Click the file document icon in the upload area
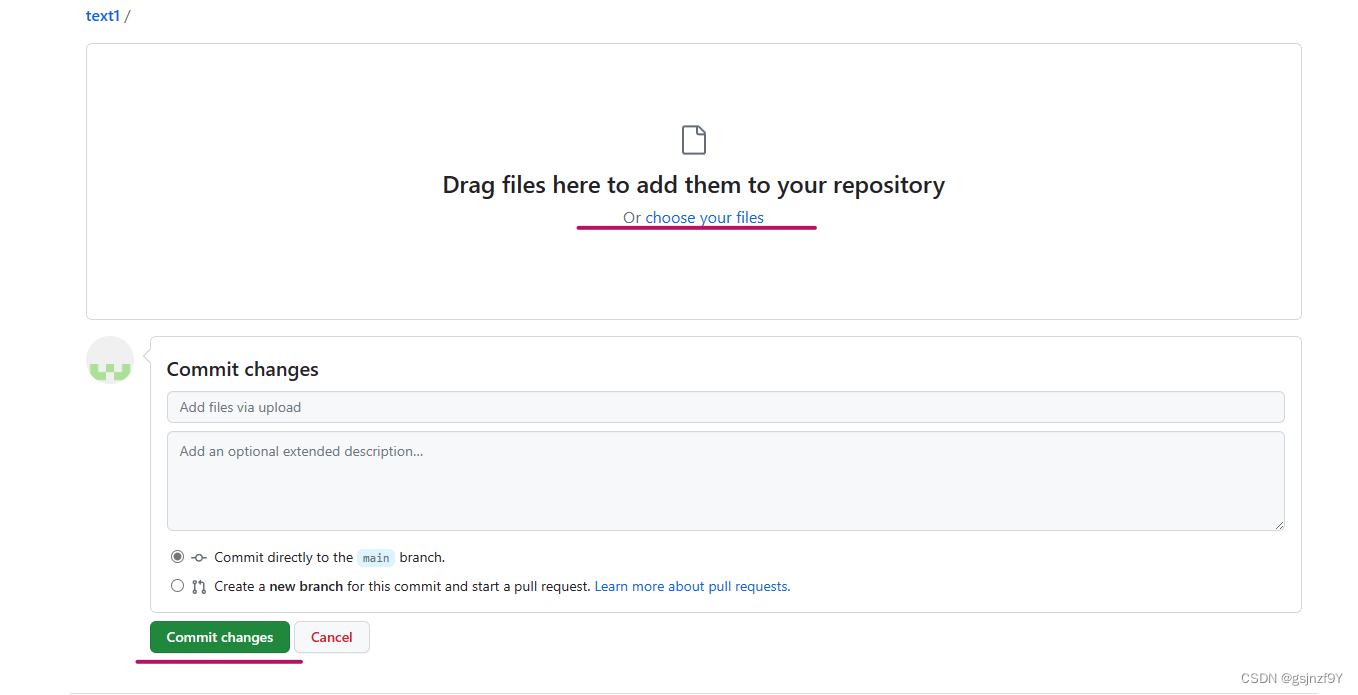 [x=694, y=139]
